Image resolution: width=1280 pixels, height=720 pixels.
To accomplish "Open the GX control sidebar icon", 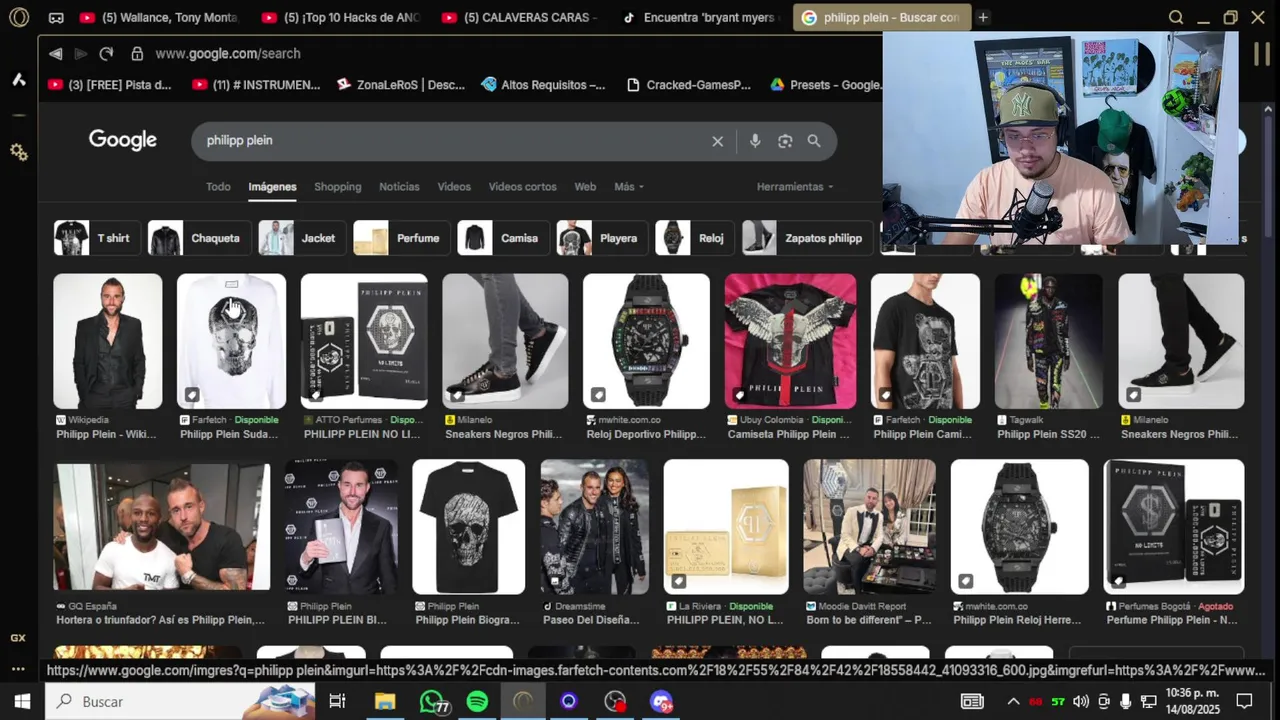I will pos(18,637).
